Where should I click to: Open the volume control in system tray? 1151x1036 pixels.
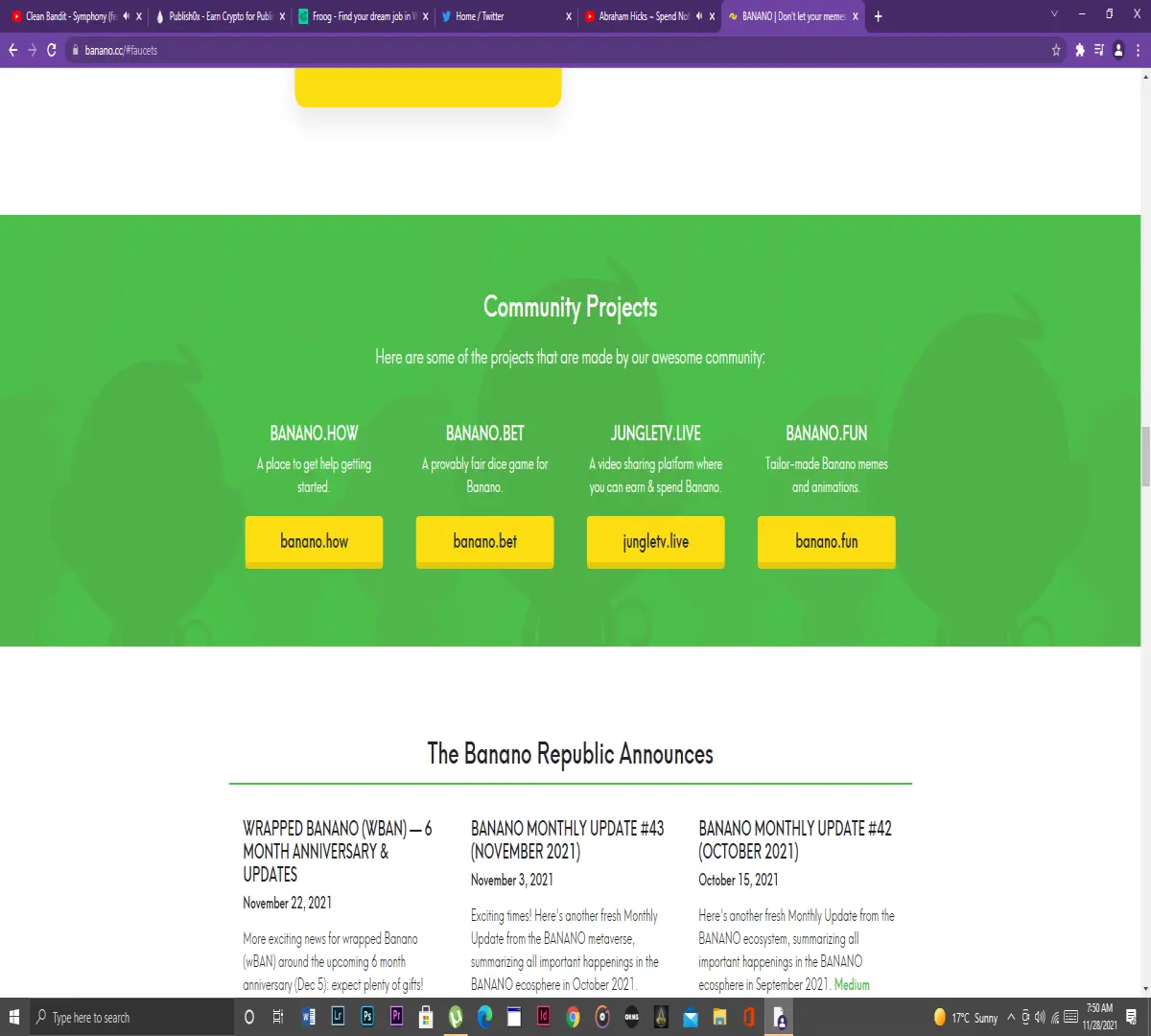tap(1040, 1017)
